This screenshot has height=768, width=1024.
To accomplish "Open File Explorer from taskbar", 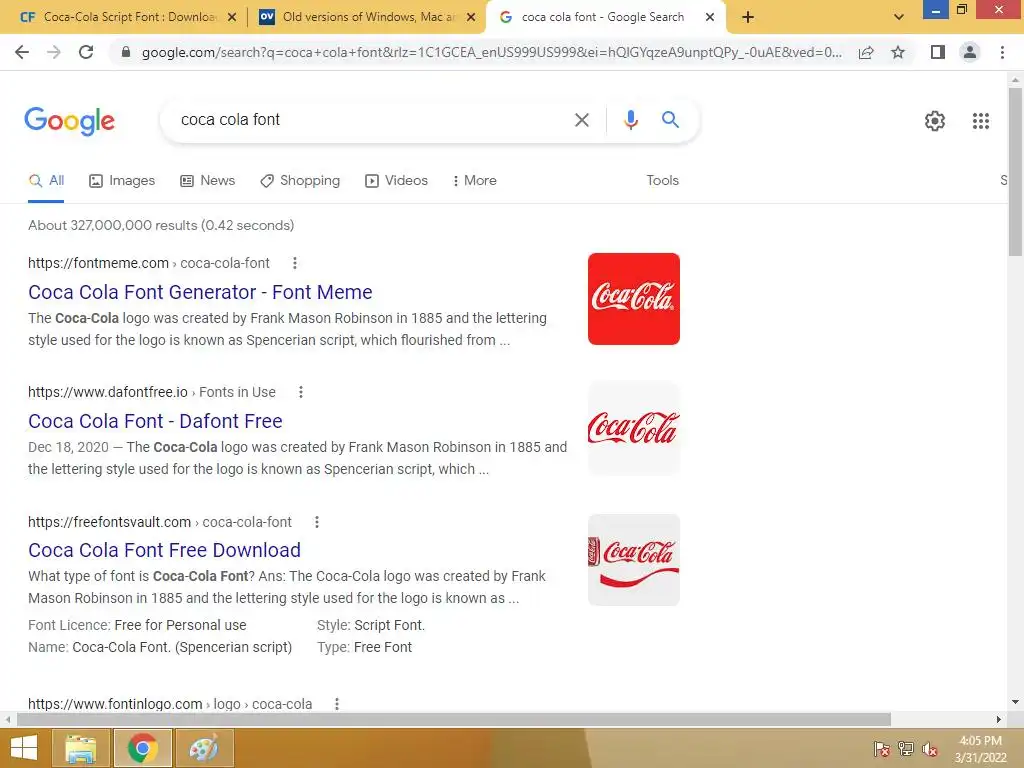I will [80, 748].
